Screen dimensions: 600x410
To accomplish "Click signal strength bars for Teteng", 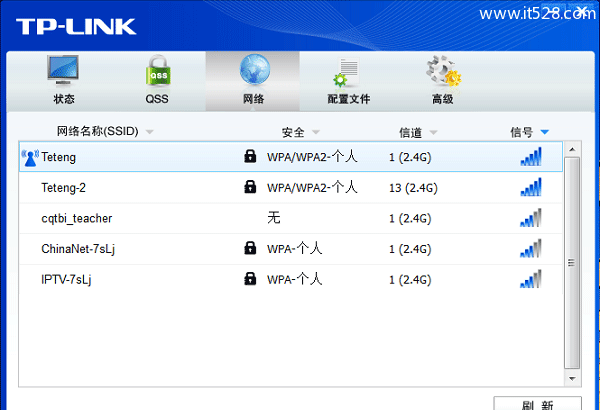I will click(x=531, y=157).
